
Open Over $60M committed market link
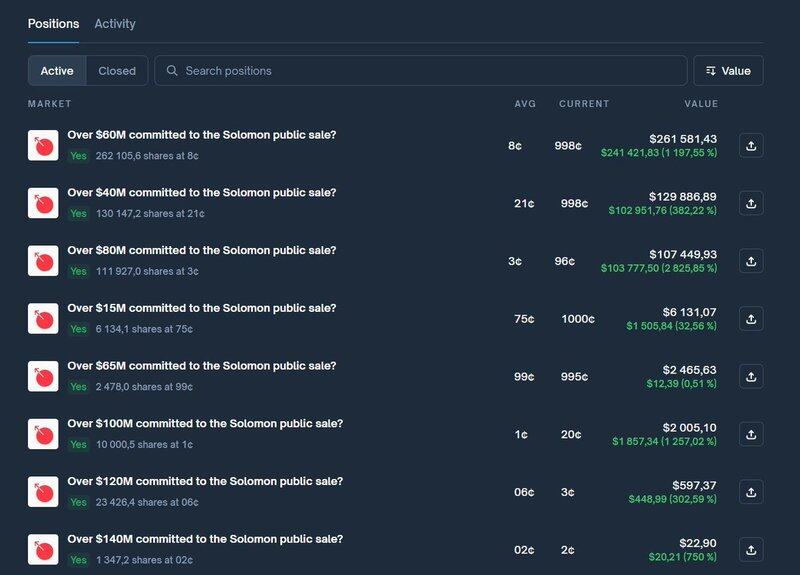click(x=201, y=135)
